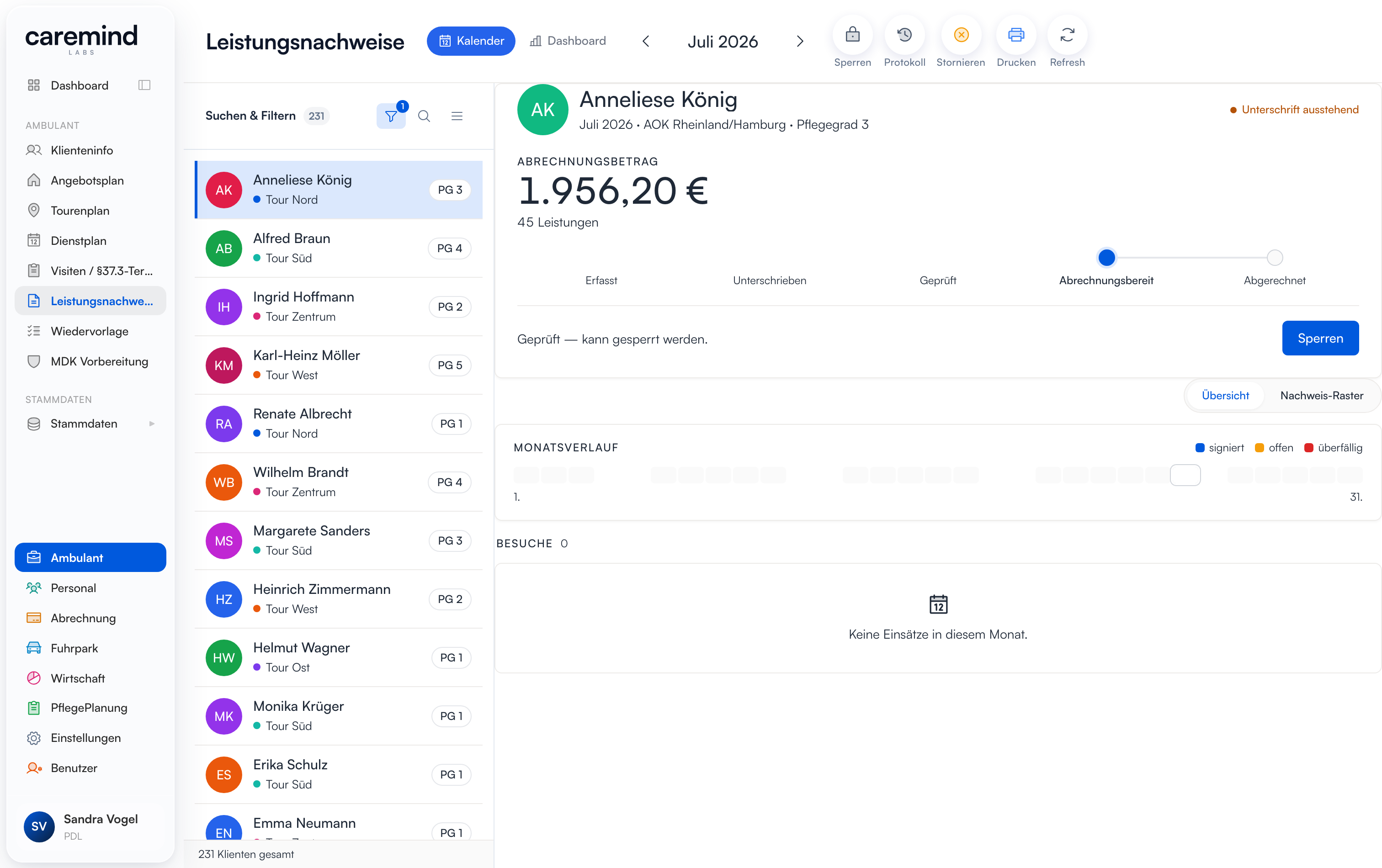Click the blue Sperren button
1382x868 pixels.
click(x=1320, y=338)
